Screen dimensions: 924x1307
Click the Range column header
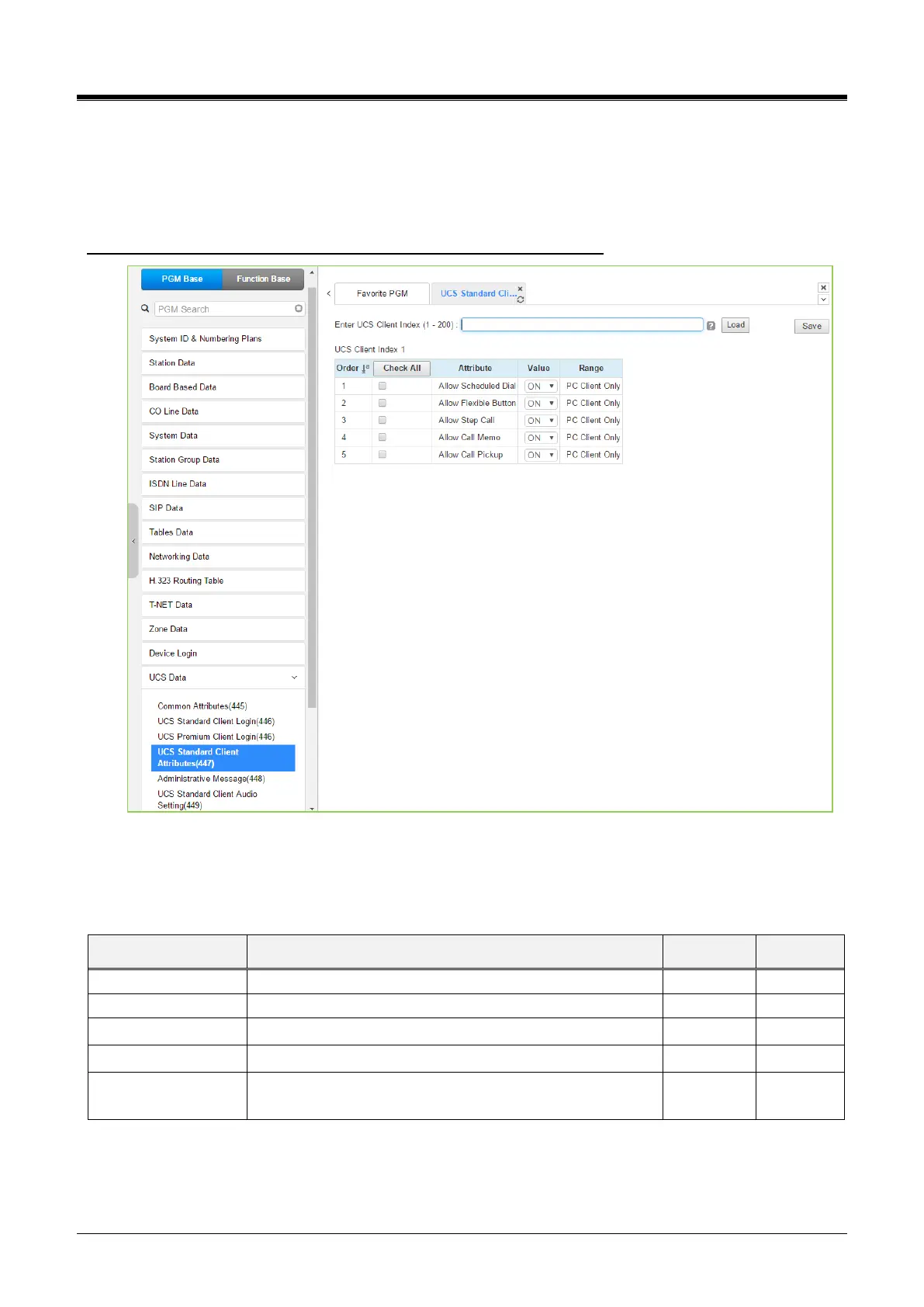pyautogui.click(x=591, y=369)
